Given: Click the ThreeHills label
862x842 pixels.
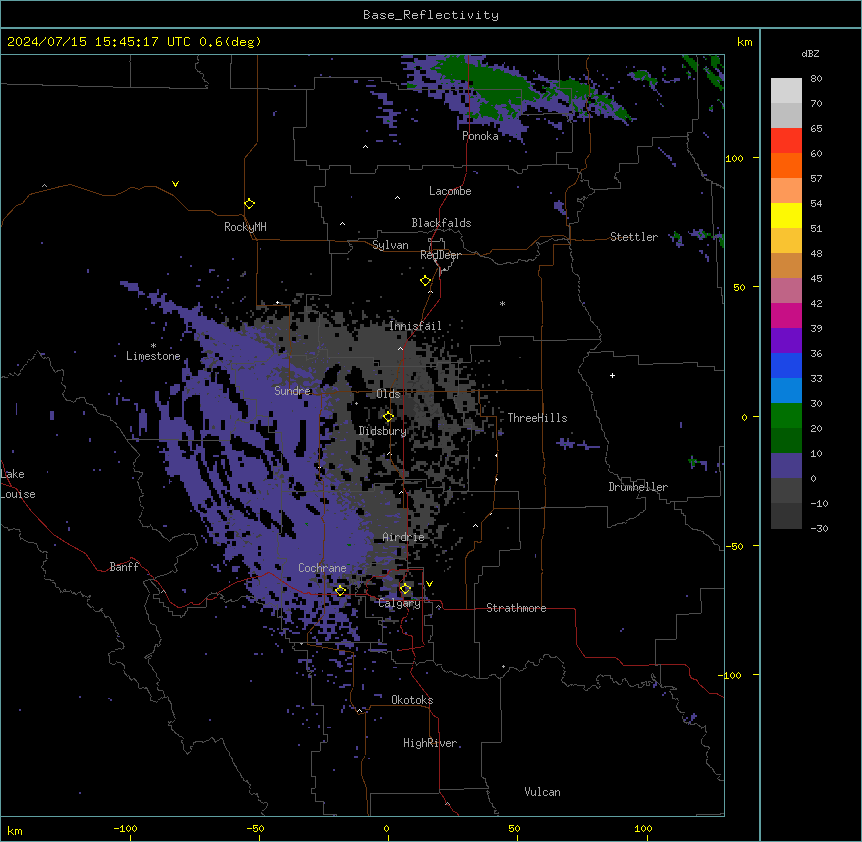Looking at the screenshot, I should [x=537, y=418].
